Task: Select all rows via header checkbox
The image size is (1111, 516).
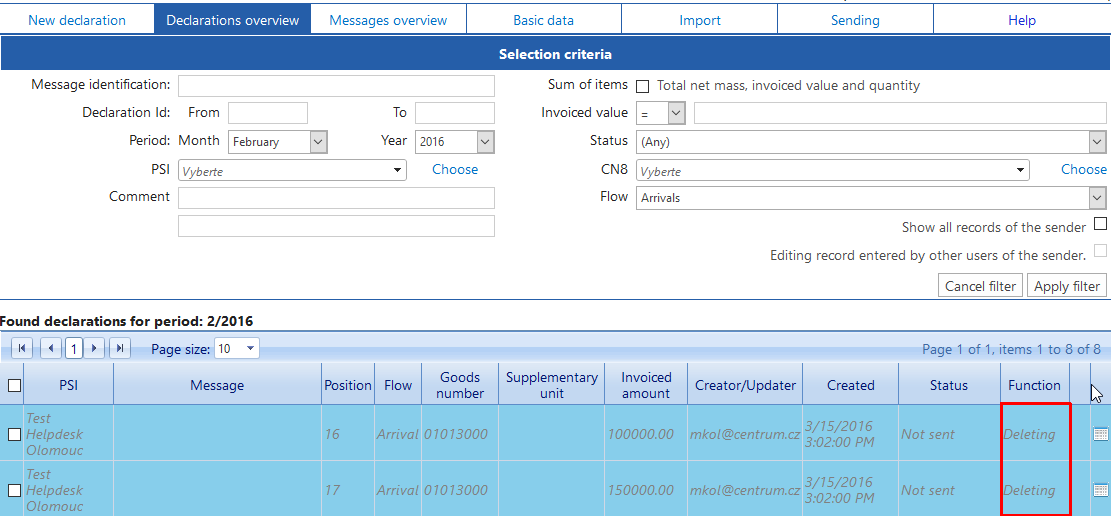Action: [x=14, y=386]
